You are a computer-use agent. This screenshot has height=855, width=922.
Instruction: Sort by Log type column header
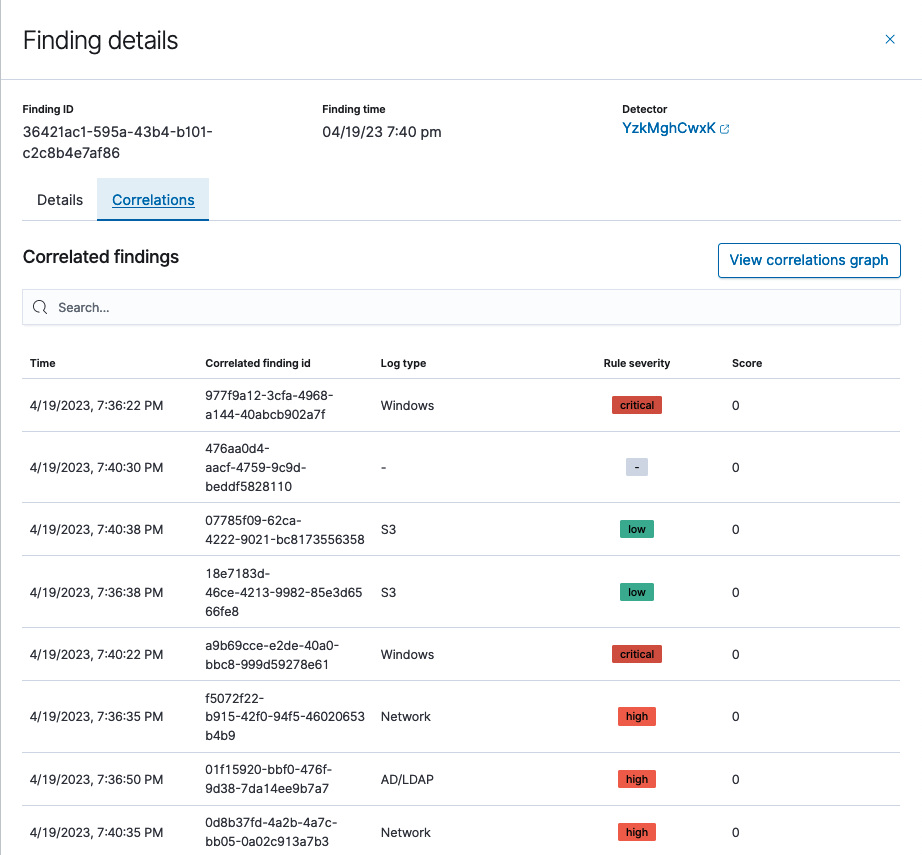coord(403,363)
